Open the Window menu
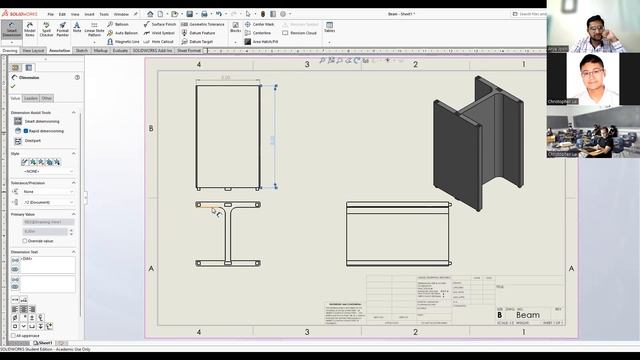640x360 pixels. pyautogui.click(x=121, y=14)
